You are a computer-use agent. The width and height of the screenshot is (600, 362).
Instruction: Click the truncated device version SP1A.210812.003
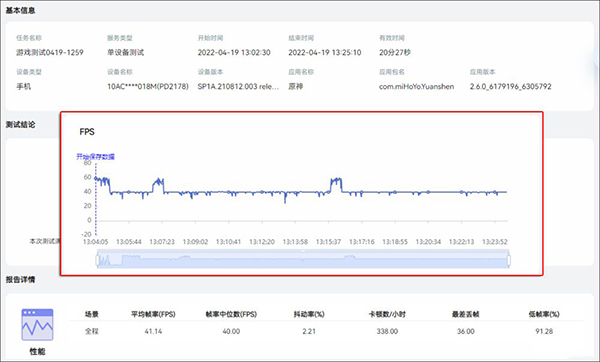(x=238, y=86)
